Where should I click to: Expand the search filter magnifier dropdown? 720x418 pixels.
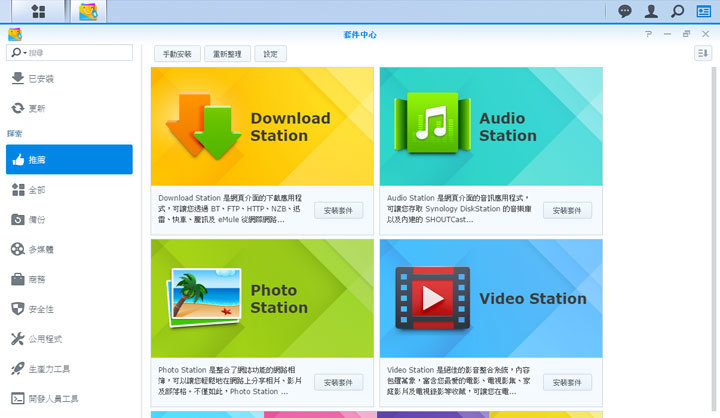[x=18, y=52]
